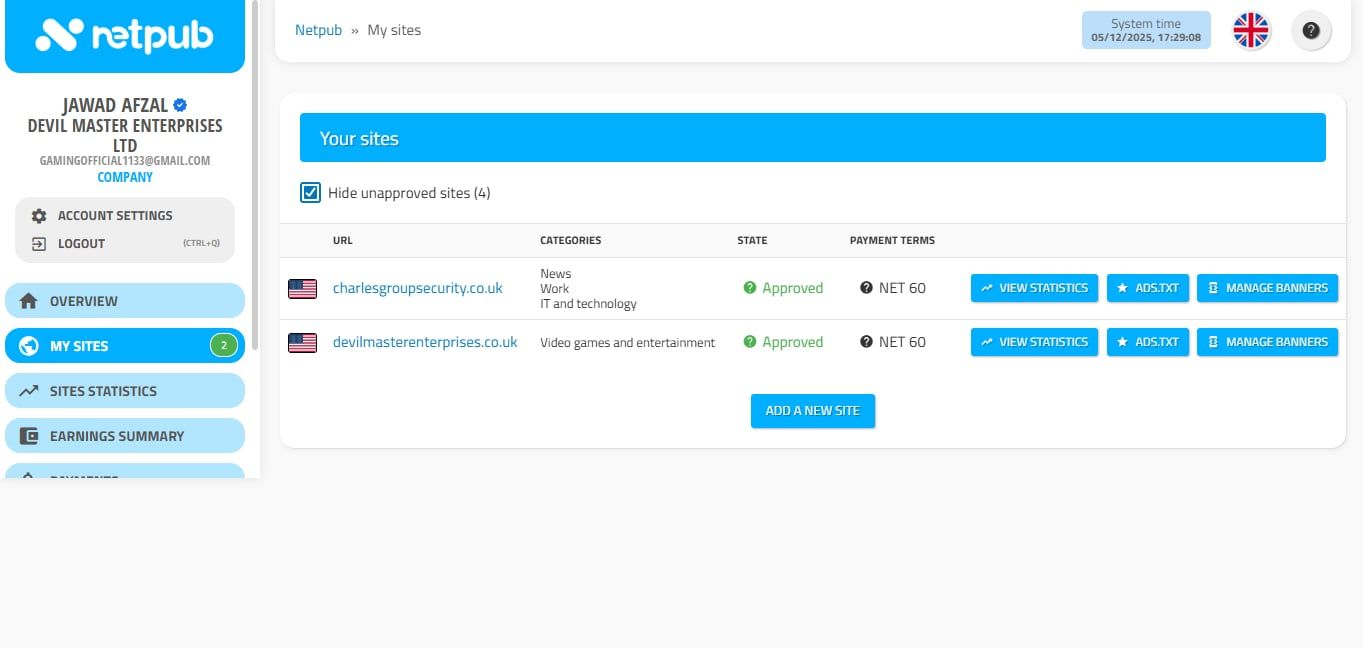Click the GAMINGOFFICIAL1133@GMAIL.COM email text
Image resolution: width=1363 pixels, height=648 pixels.
pyautogui.click(x=125, y=161)
